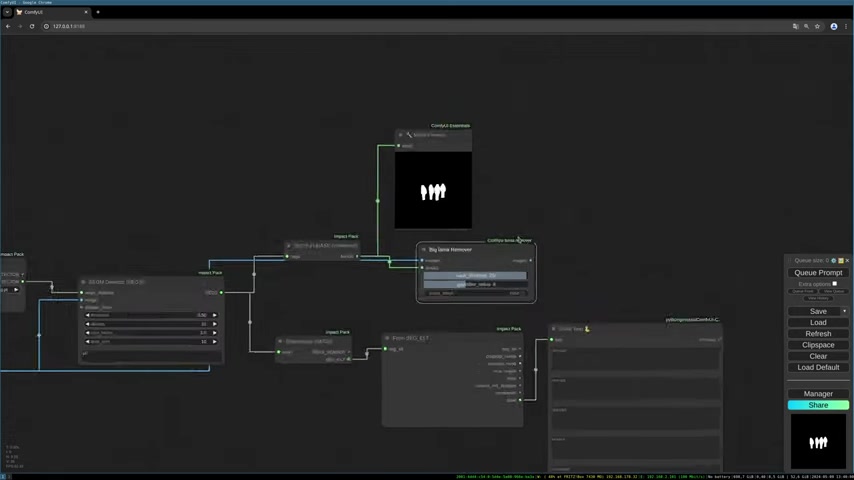Viewport: 854px width, 480px height.
Task: Clear the workflow canvas
Action: [x=818, y=356]
